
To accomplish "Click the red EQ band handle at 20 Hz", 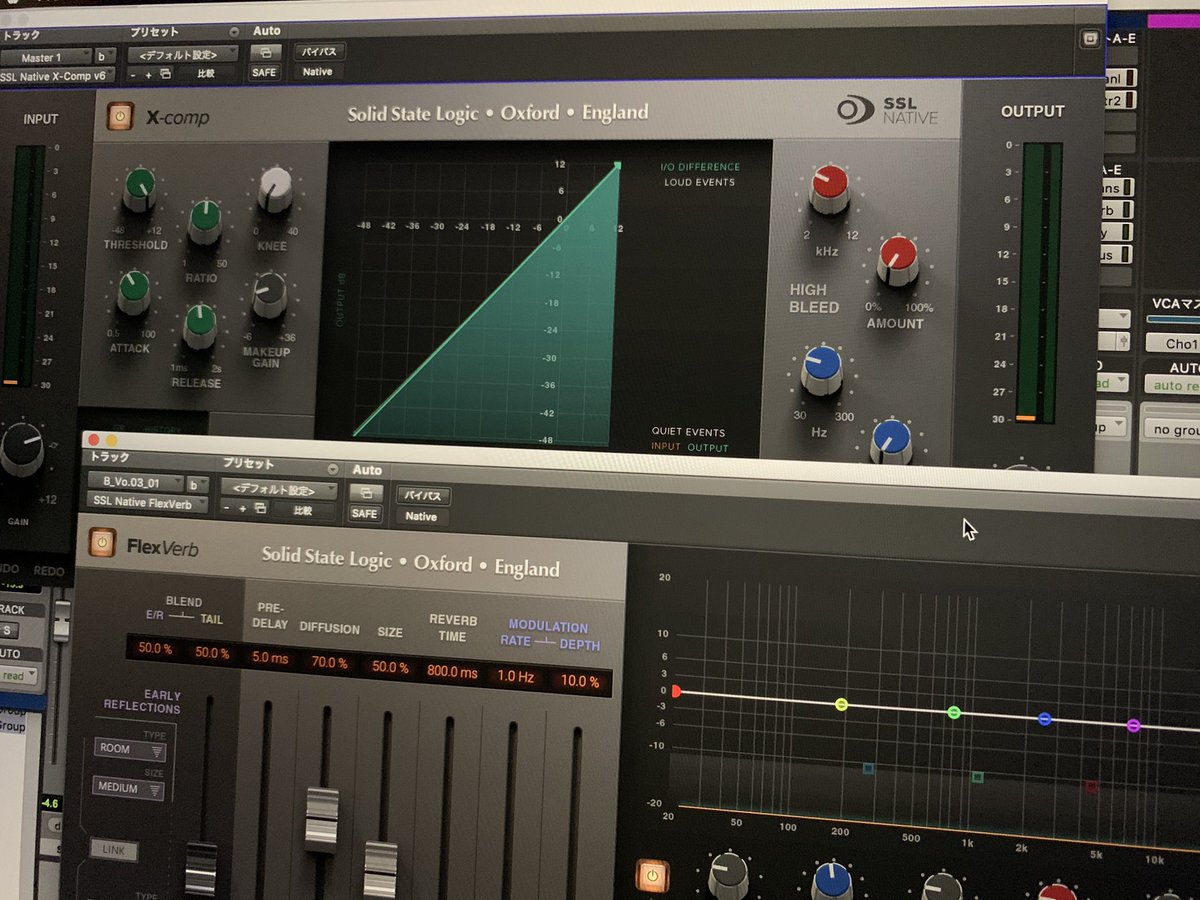I will (676, 691).
